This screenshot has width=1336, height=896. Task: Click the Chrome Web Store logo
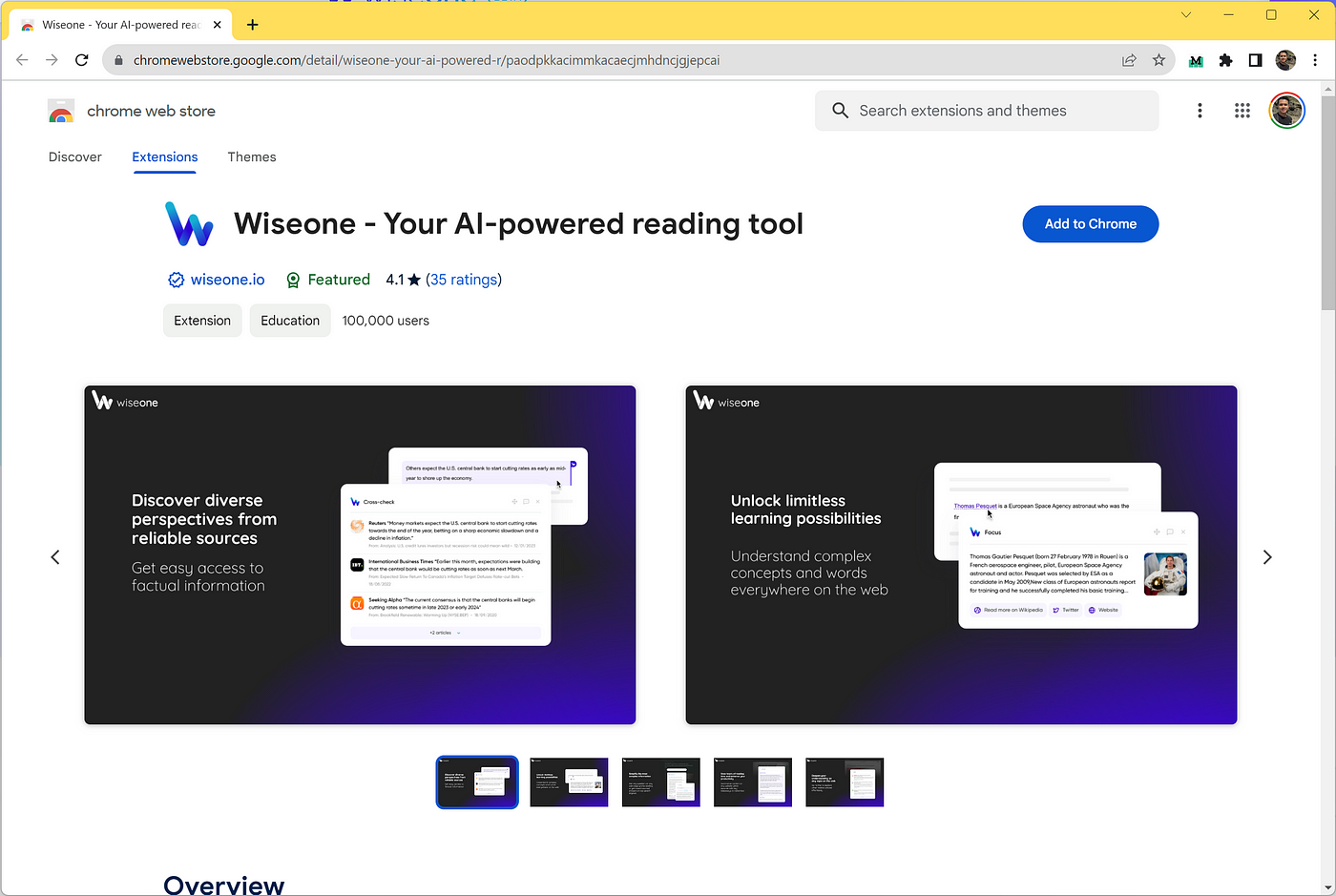(x=61, y=112)
